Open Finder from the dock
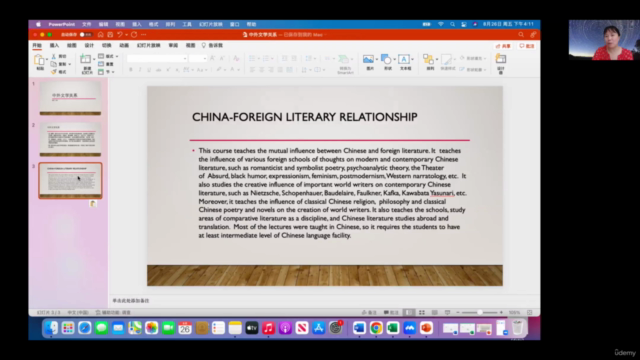 51,328
